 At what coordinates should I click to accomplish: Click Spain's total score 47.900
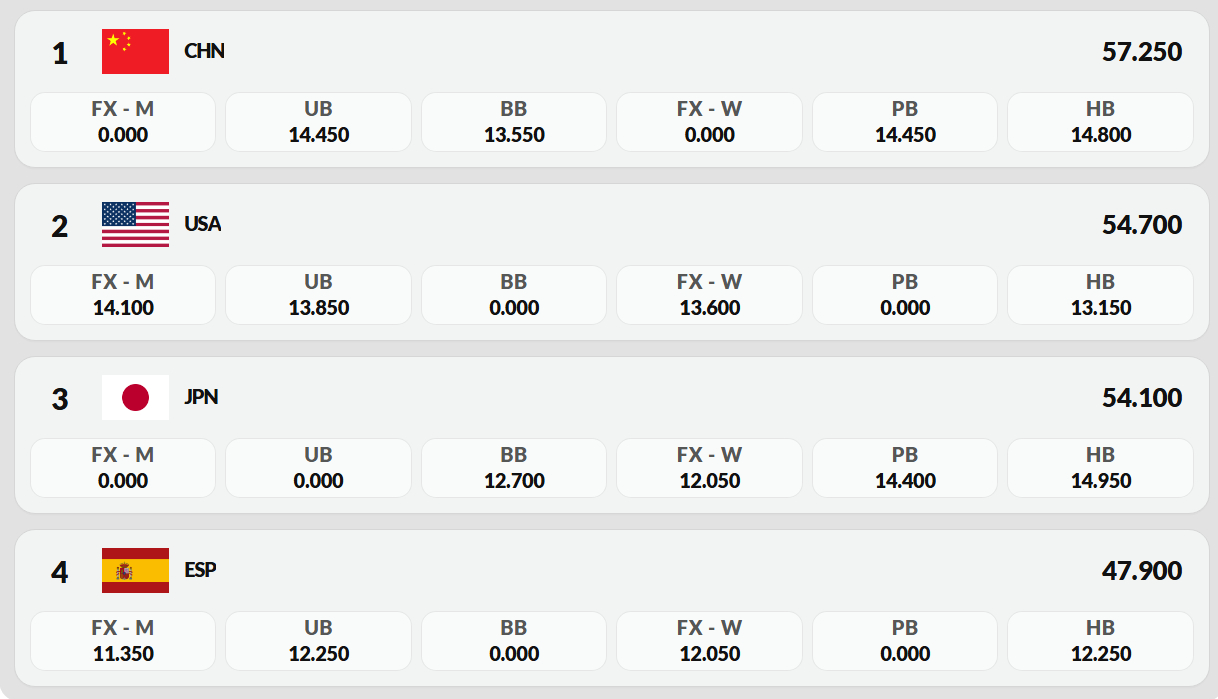[x=1141, y=571]
